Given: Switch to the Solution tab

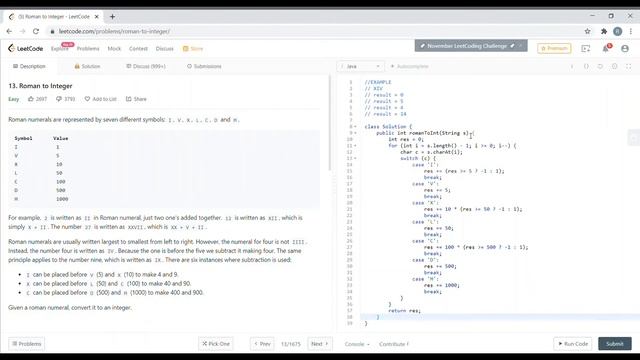Looking at the screenshot, I should (x=87, y=66).
